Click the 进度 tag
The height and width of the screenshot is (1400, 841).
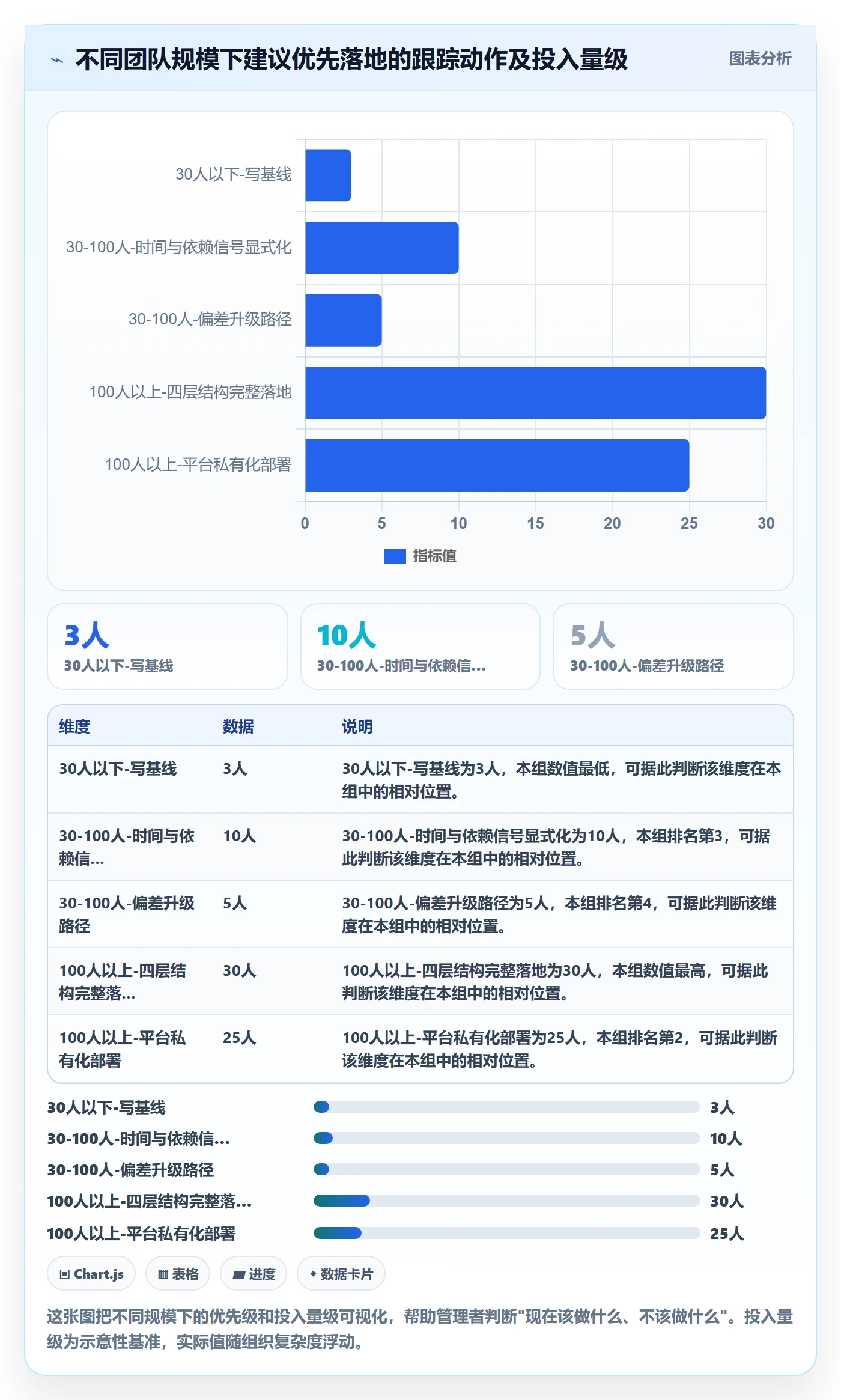[x=254, y=1274]
